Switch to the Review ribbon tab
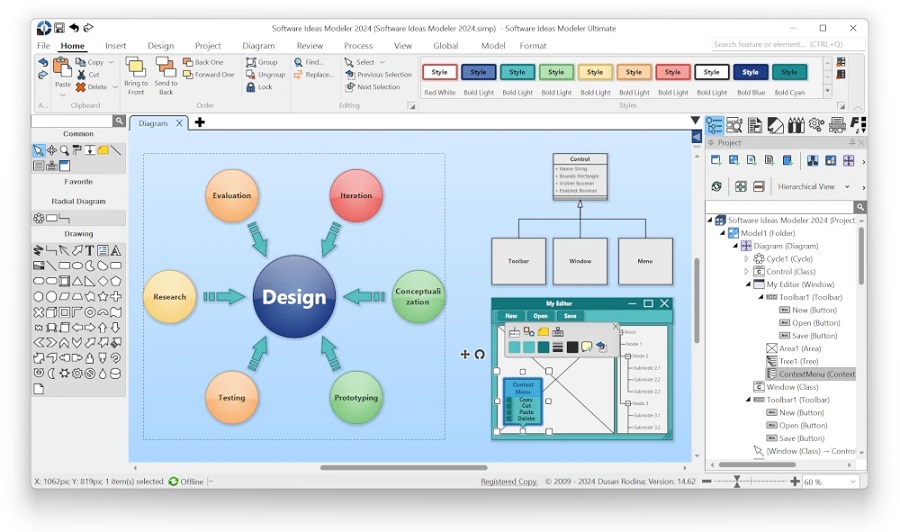The height and width of the screenshot is (532, 900). (310, 45)
